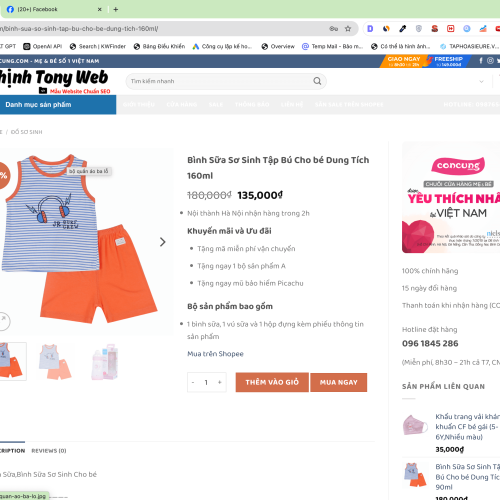Open the red S extension icon
This screenshot has height=500, width=500.
[435, 29]
